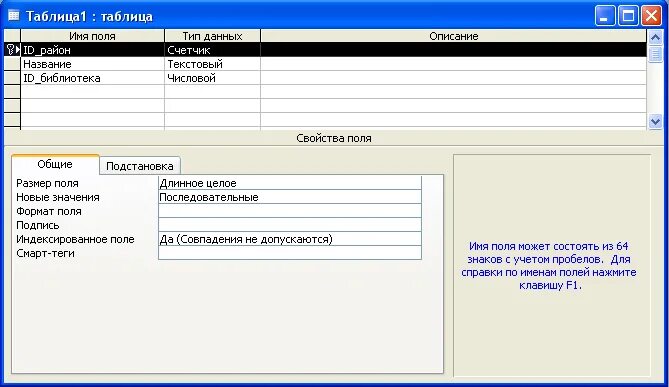Select the Текстовый data type cell

coord(212,64)
